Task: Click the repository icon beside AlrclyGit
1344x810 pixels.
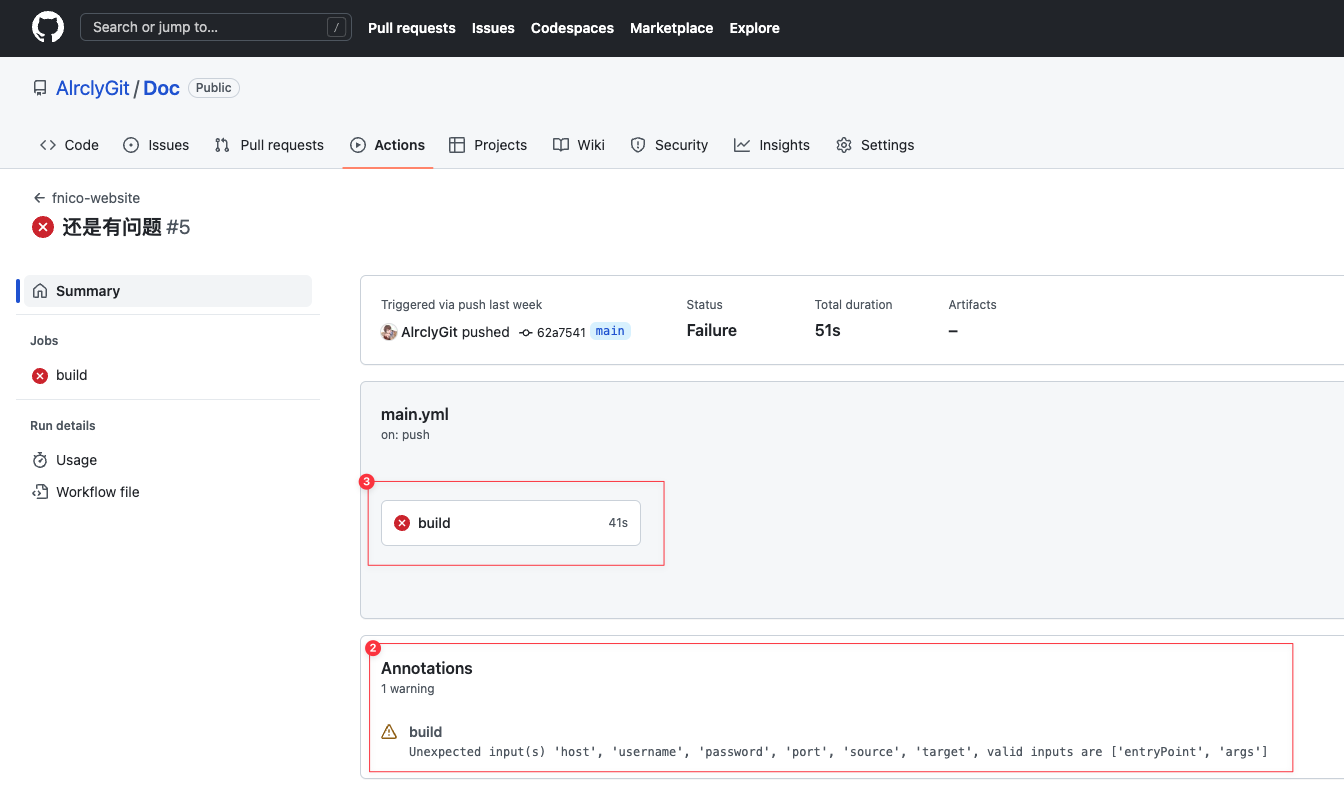Action: click(x=40, y=88)
